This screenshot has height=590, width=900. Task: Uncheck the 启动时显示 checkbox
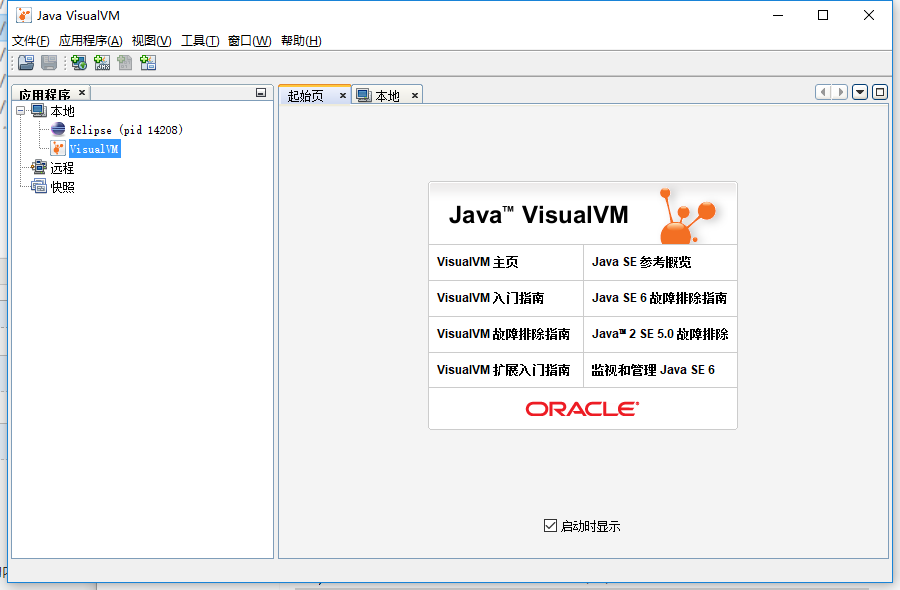point(550,525)
